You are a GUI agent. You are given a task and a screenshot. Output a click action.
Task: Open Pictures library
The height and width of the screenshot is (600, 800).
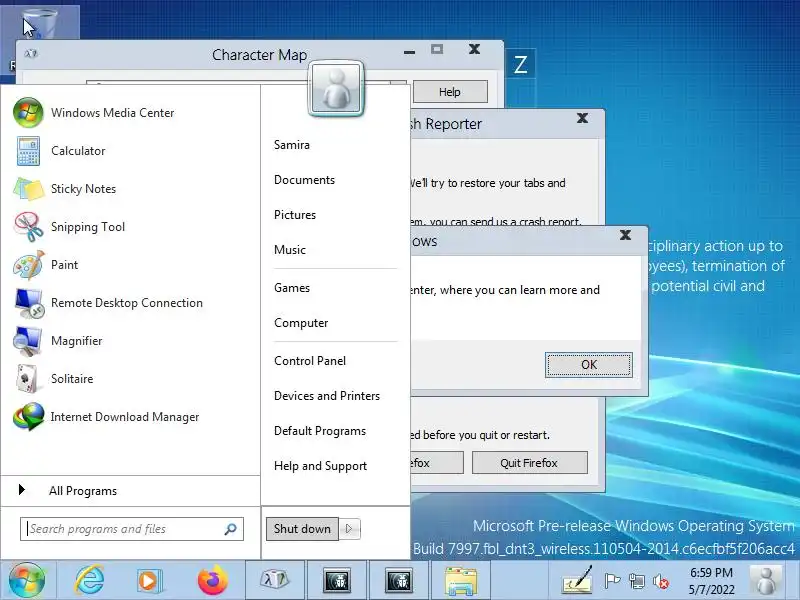(295, 215)
